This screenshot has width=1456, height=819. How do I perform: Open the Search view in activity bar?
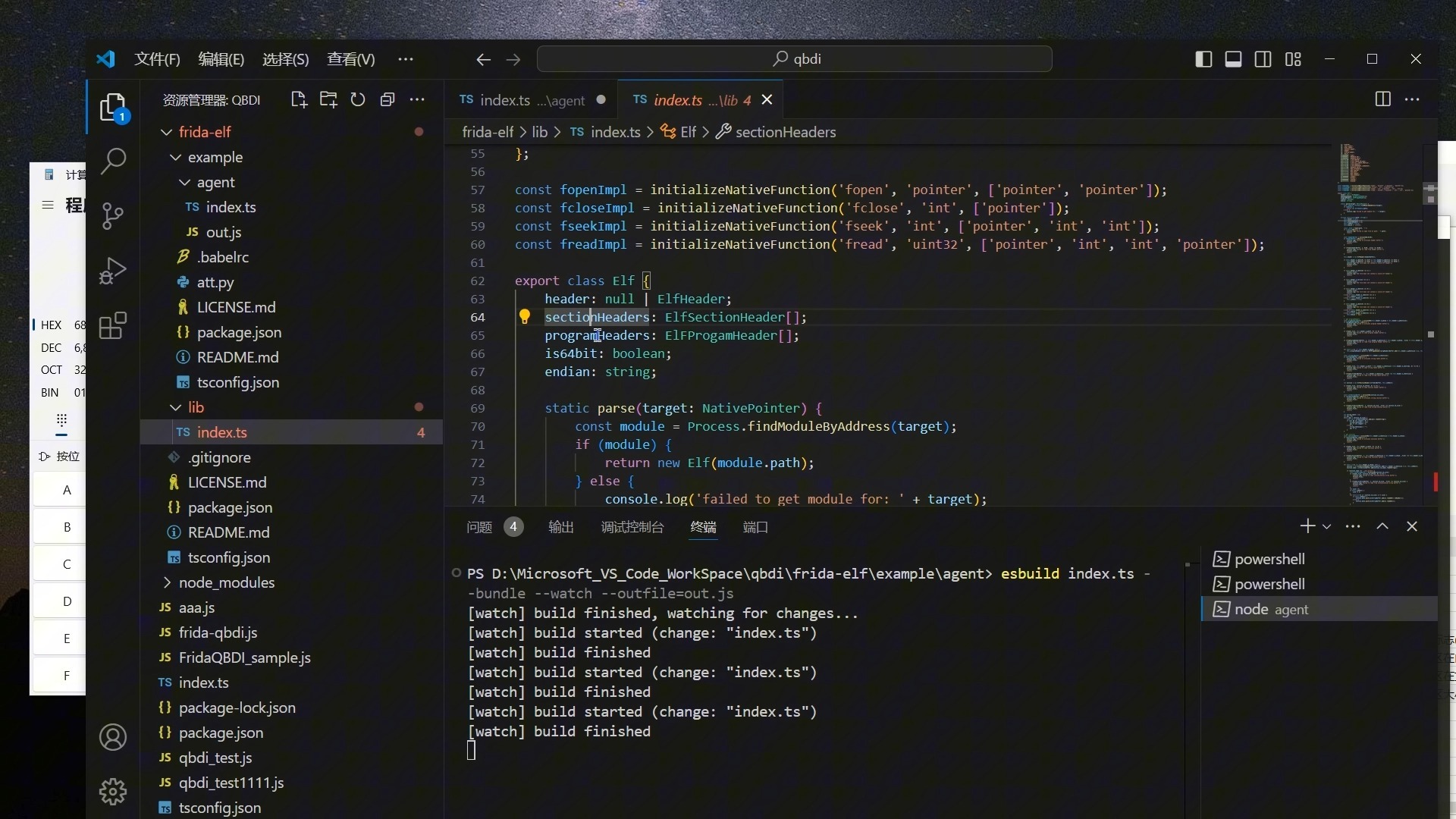click(x=113, y=161)
